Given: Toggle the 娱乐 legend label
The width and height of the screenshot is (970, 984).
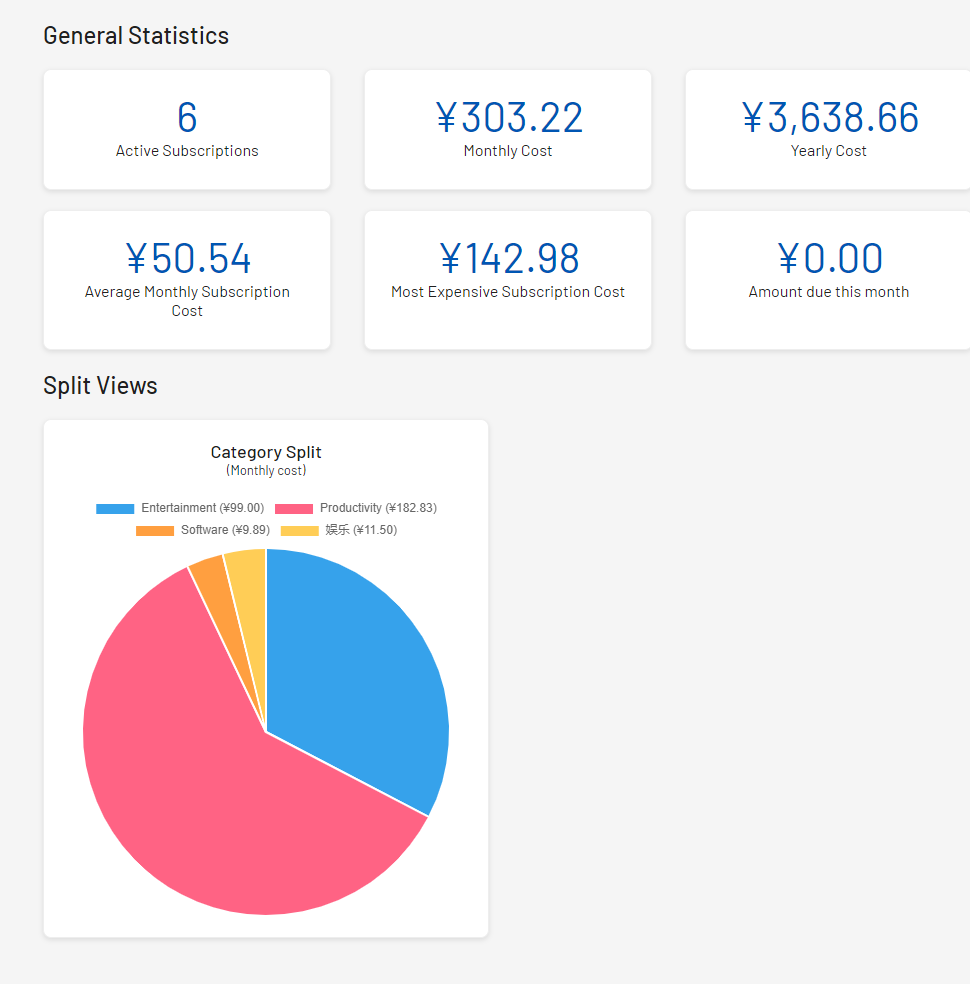Looking at the screenshot, I should click(x=360, y=530).
